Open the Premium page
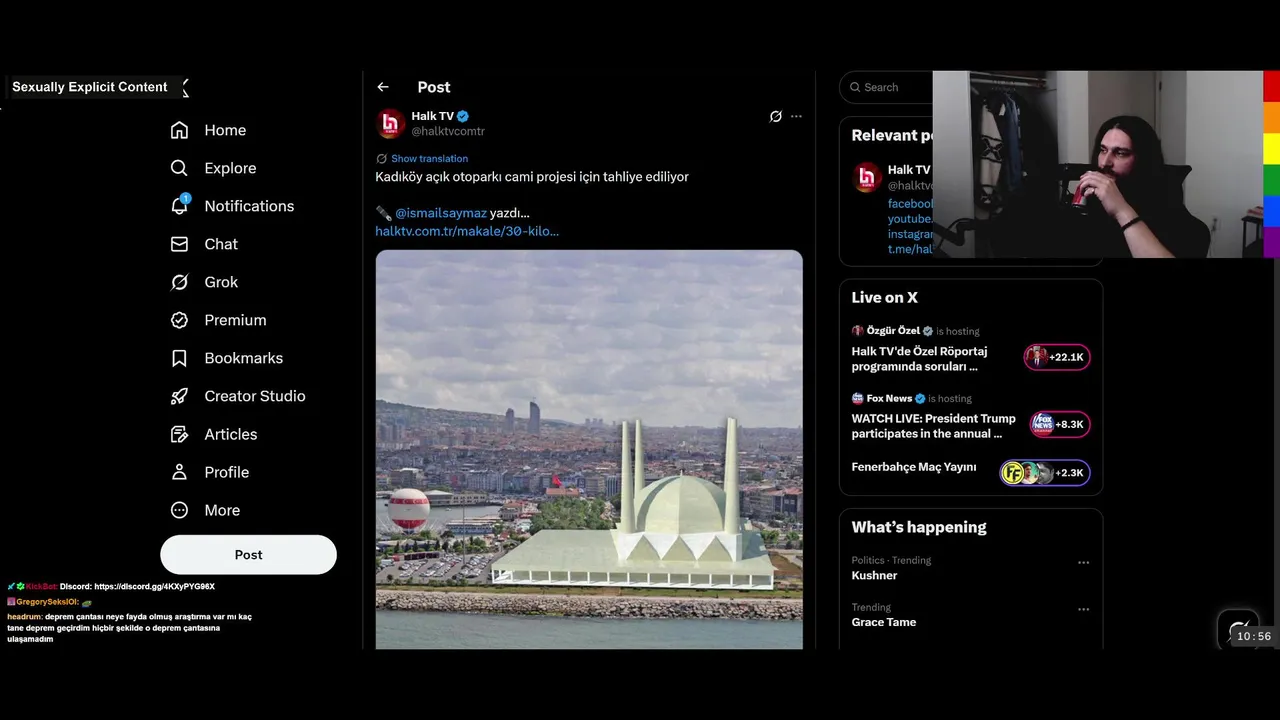 pos(218,320)
